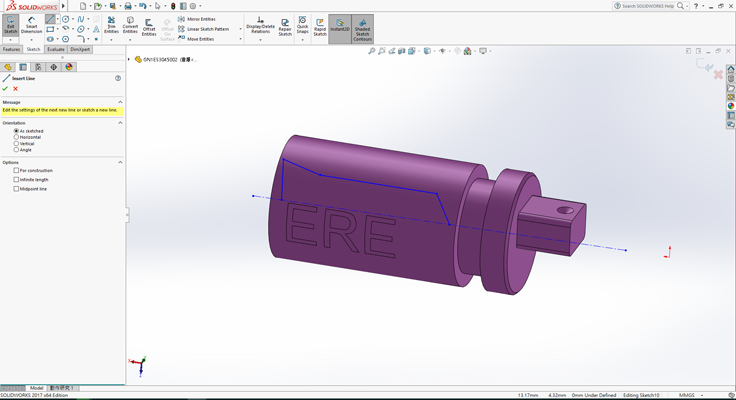
Task: Open the SOLIDWORKS Resources home task pane
Action: (731, 69)
